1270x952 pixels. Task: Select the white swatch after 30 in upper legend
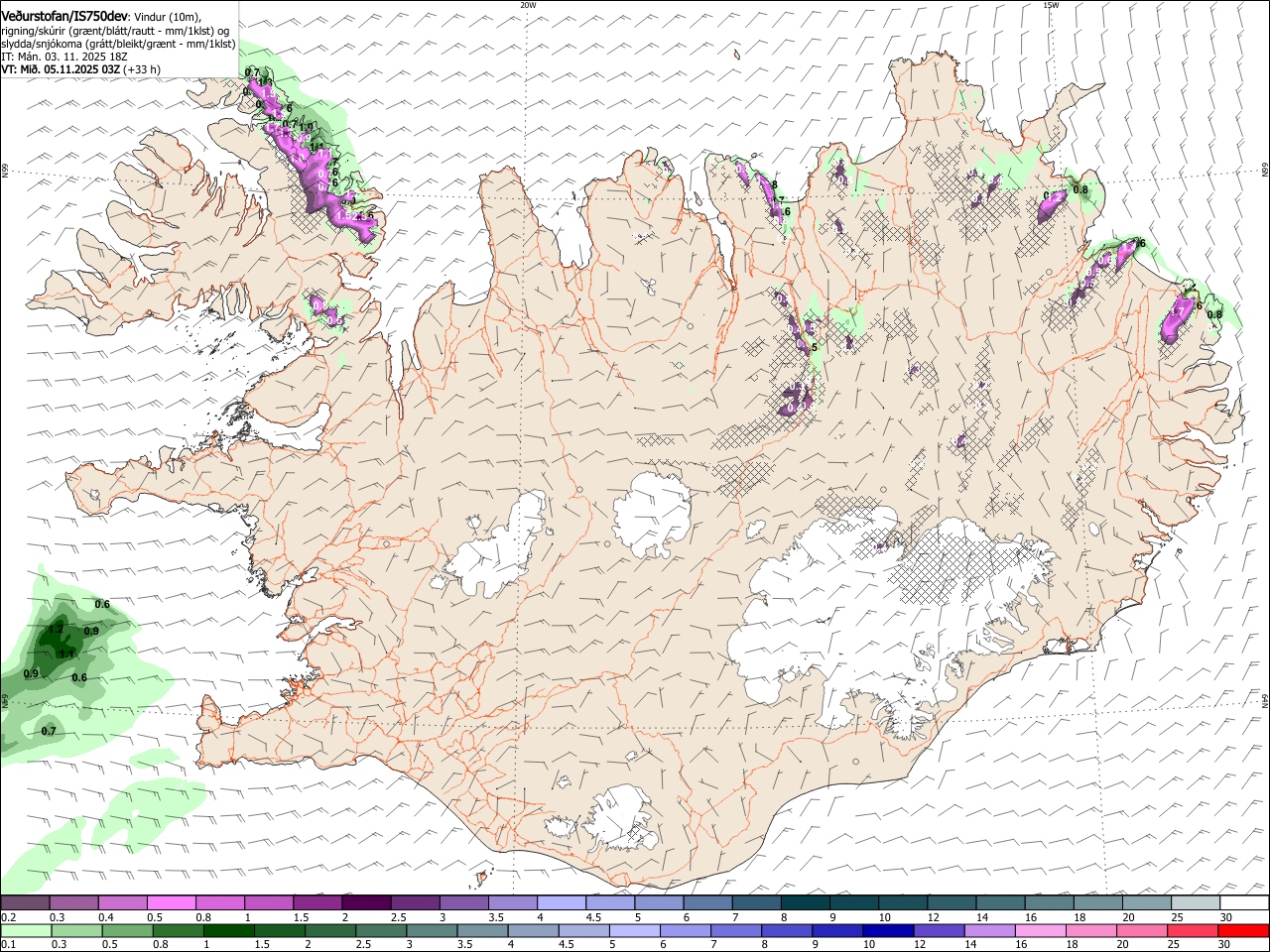coord(1244,903)
